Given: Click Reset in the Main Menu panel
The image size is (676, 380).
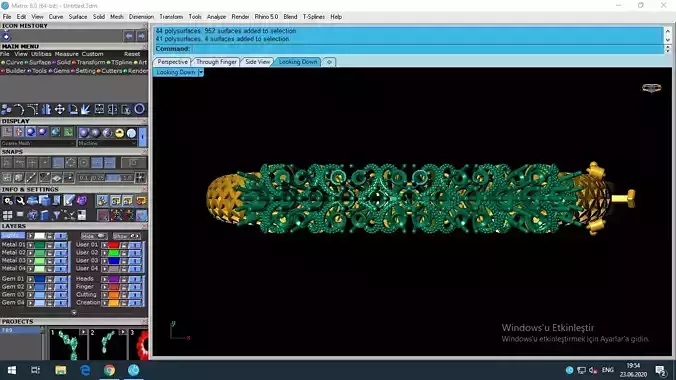Looking at the screenshot, I should [x=132, y=54].
